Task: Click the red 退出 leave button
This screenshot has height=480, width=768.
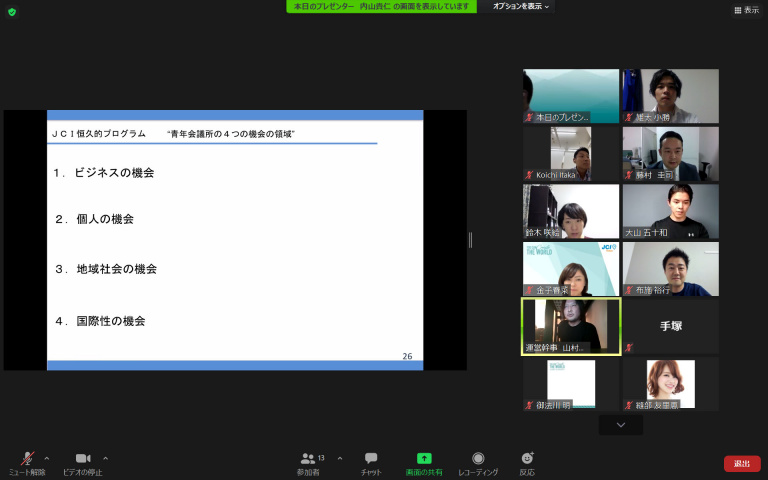Action: pyautogui.click(x=741, y=463)
